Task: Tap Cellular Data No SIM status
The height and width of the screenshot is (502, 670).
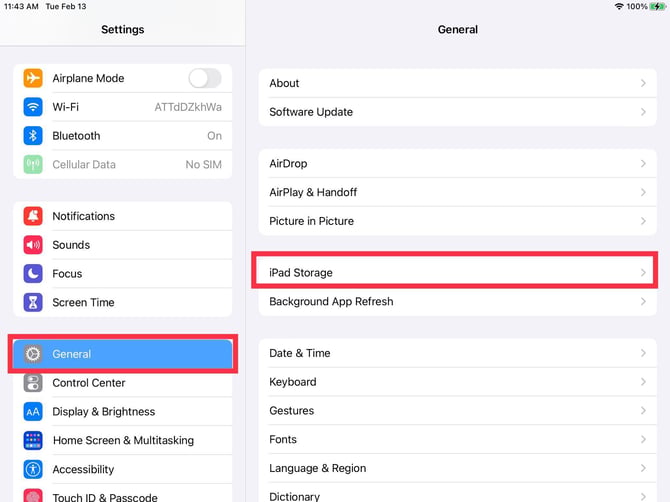Action: pos(203,164)
